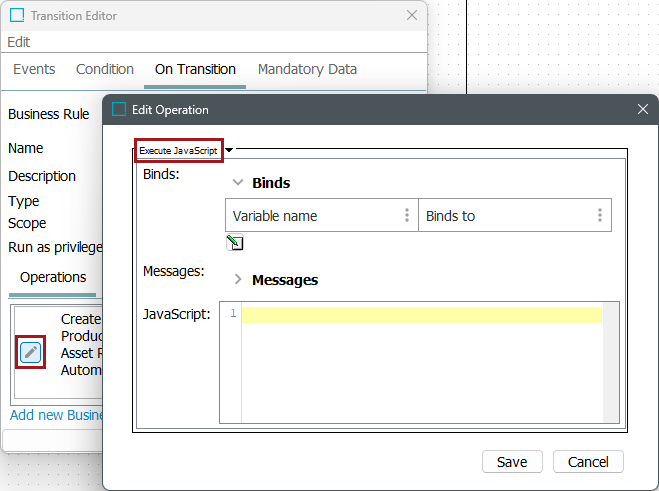Click the Variable name column header
Screen dimensions: 659x491
tap(322, 215)
